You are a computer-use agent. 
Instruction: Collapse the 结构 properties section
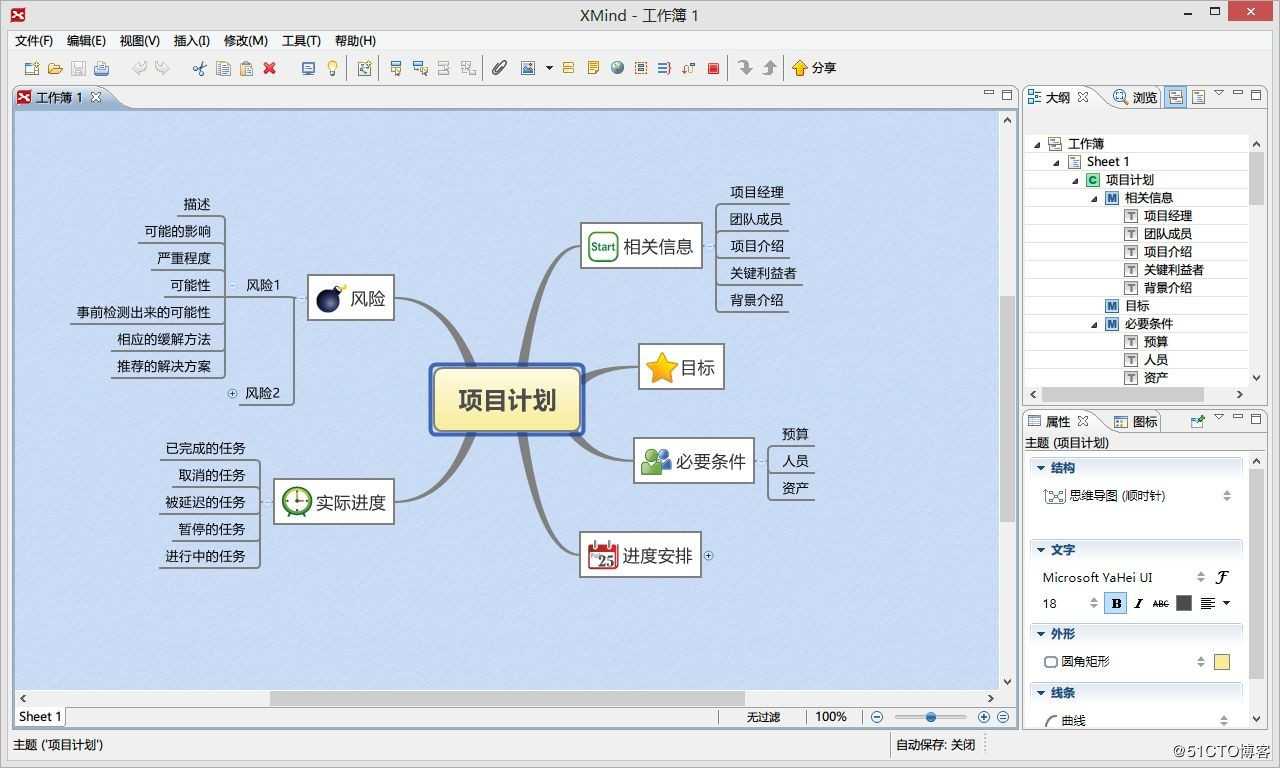pyautogui.click(x=1041, y=468)
